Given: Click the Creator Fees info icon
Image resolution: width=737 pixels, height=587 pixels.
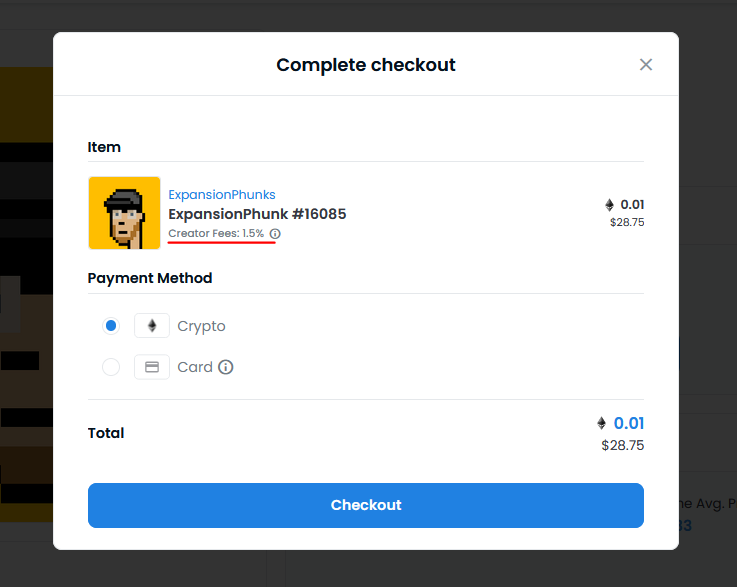Looking at the screenshot, I should tap(275, 234).
